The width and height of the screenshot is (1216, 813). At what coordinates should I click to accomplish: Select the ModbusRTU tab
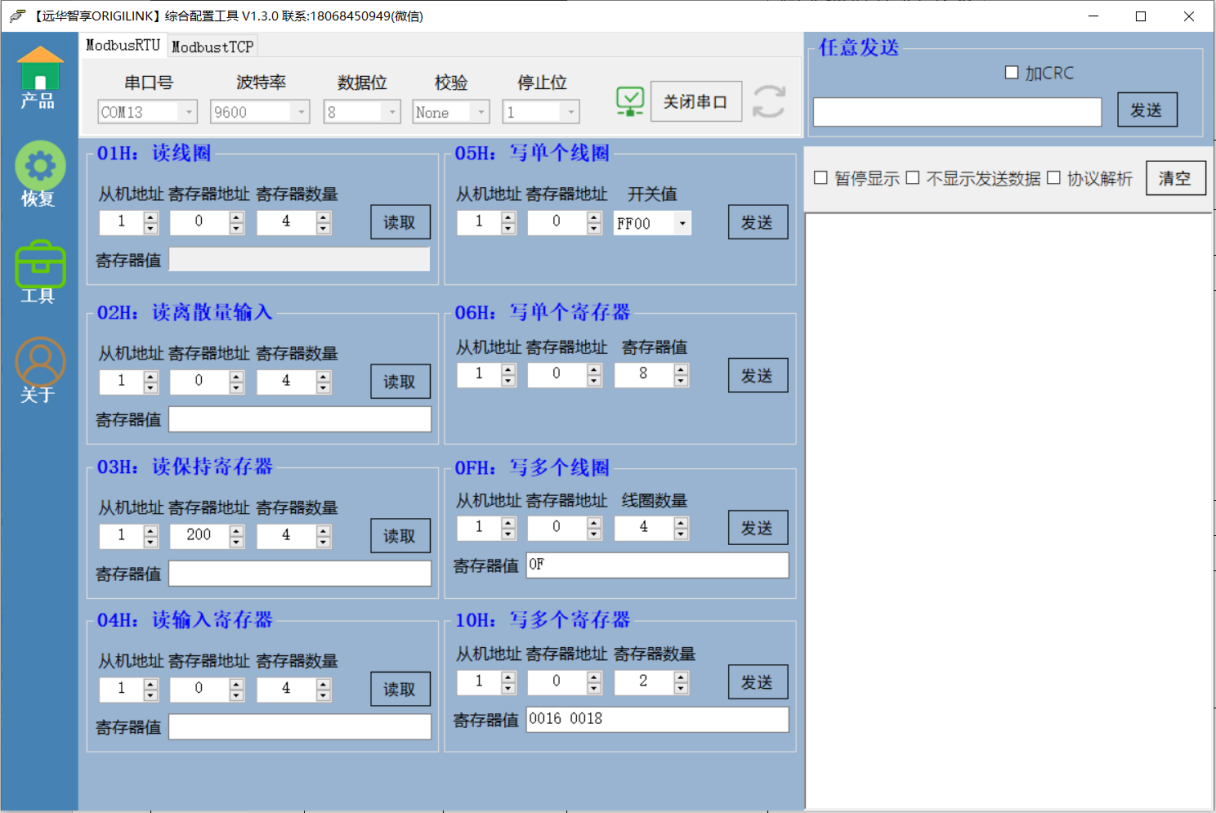[x=122, y=46]
